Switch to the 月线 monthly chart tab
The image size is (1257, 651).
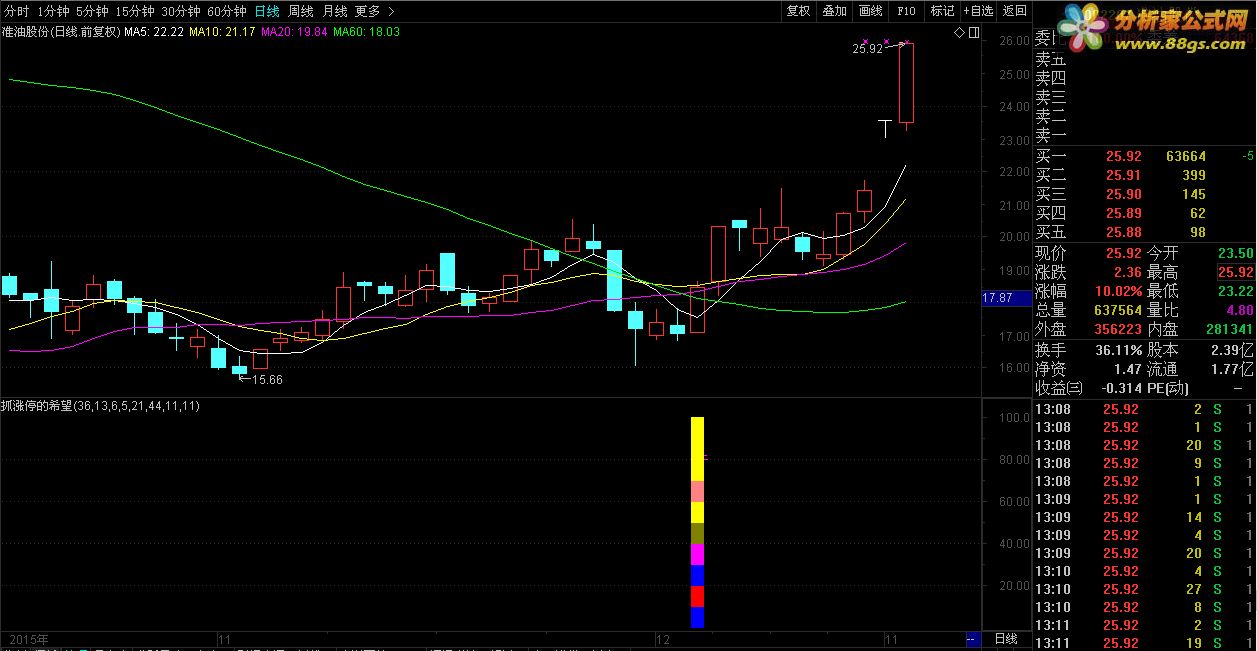point(334,11)
